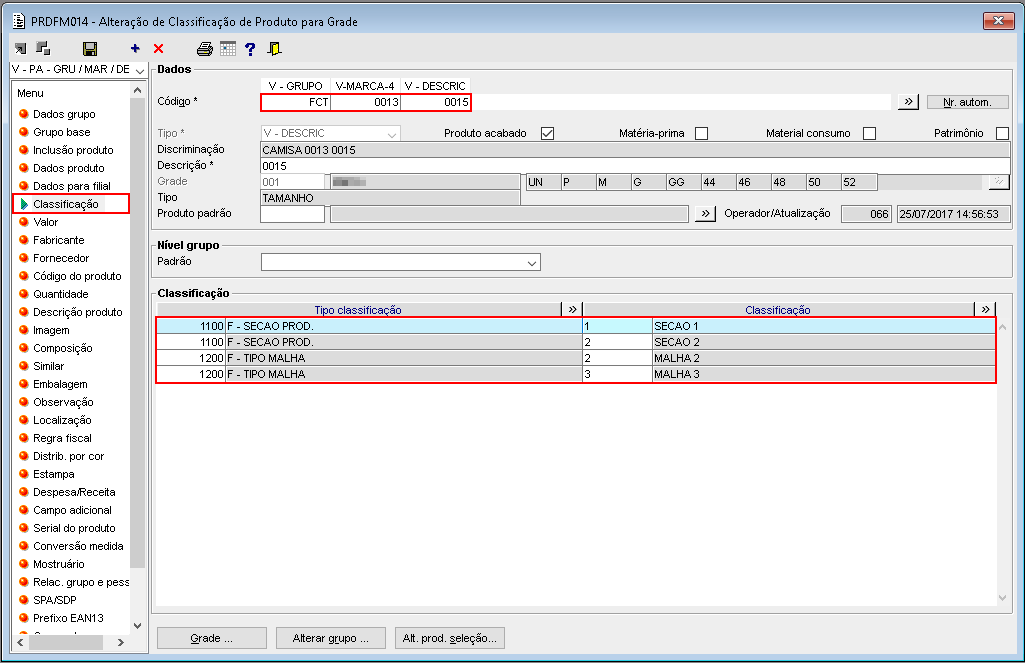Print using the printer icon
The width and height of the screenshot is (1025, 663).
click(205, 48)
